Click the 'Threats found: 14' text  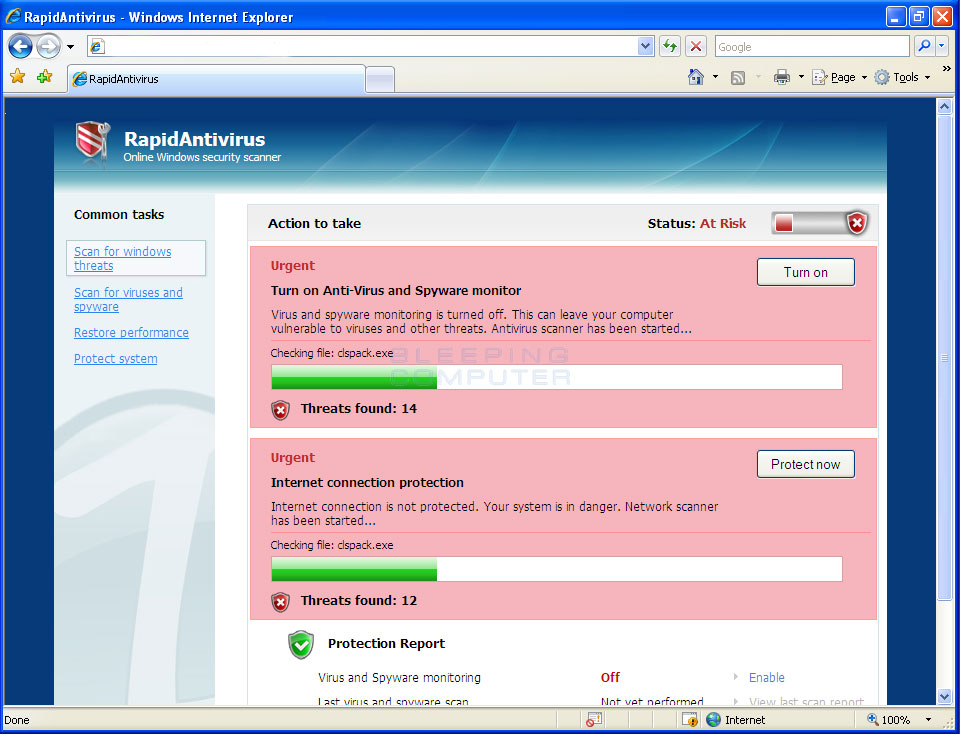click(x=359, y=408)
